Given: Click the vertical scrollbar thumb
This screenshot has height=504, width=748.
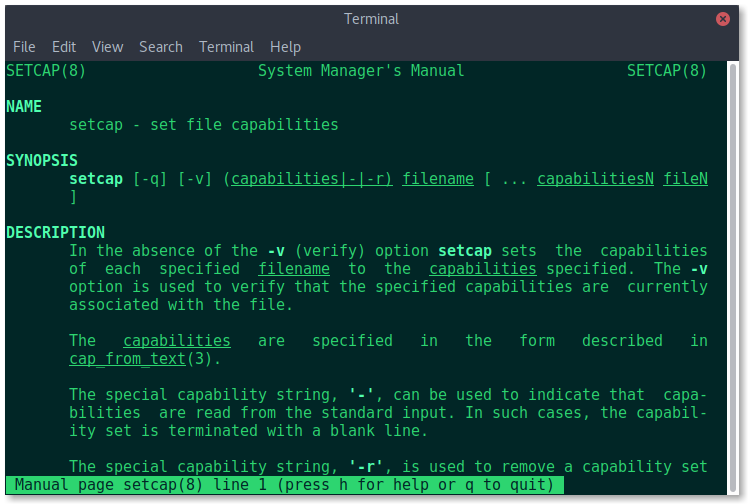Looking at the screenshot, I should click(733, 278).
